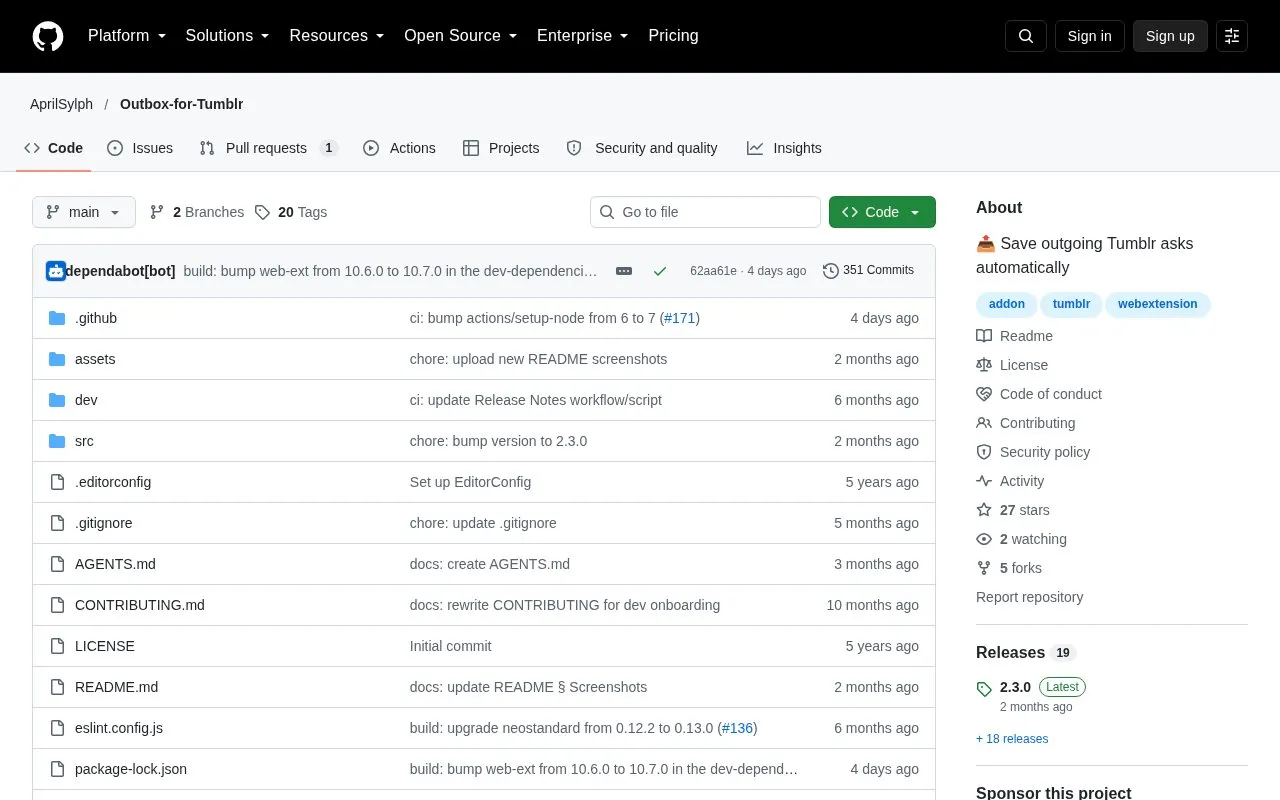Expand the Solutions menu
1280x800 pixels.
[x=228, y=36]
